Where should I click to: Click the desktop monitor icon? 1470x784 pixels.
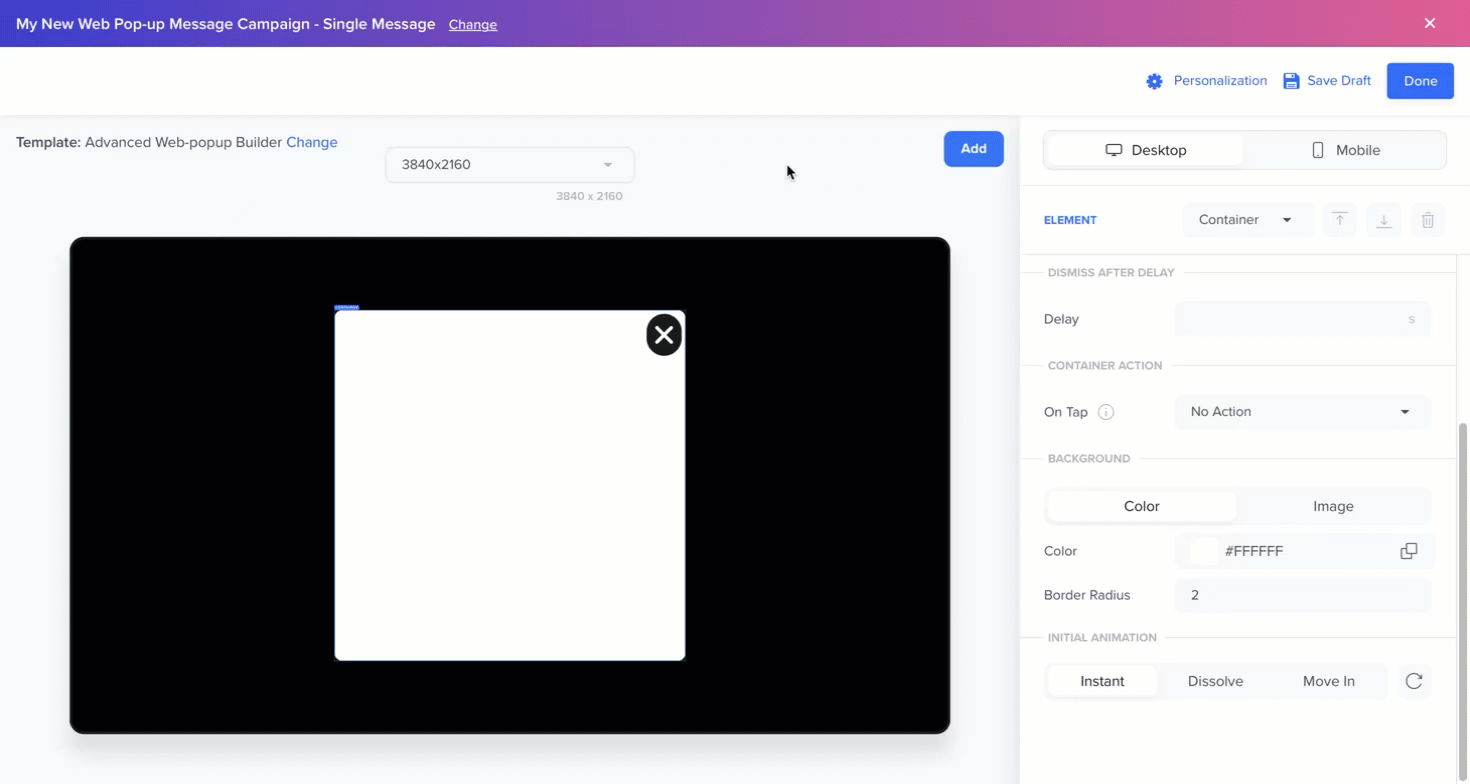[1113, 150]
